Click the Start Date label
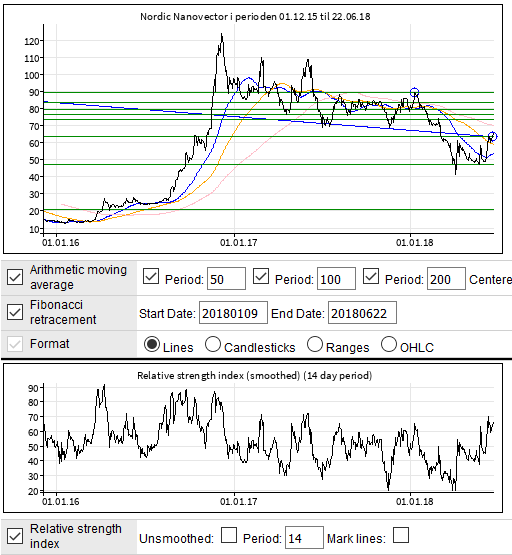The width and height of the screenshot is (512, 555). click(x=167, y=314)
